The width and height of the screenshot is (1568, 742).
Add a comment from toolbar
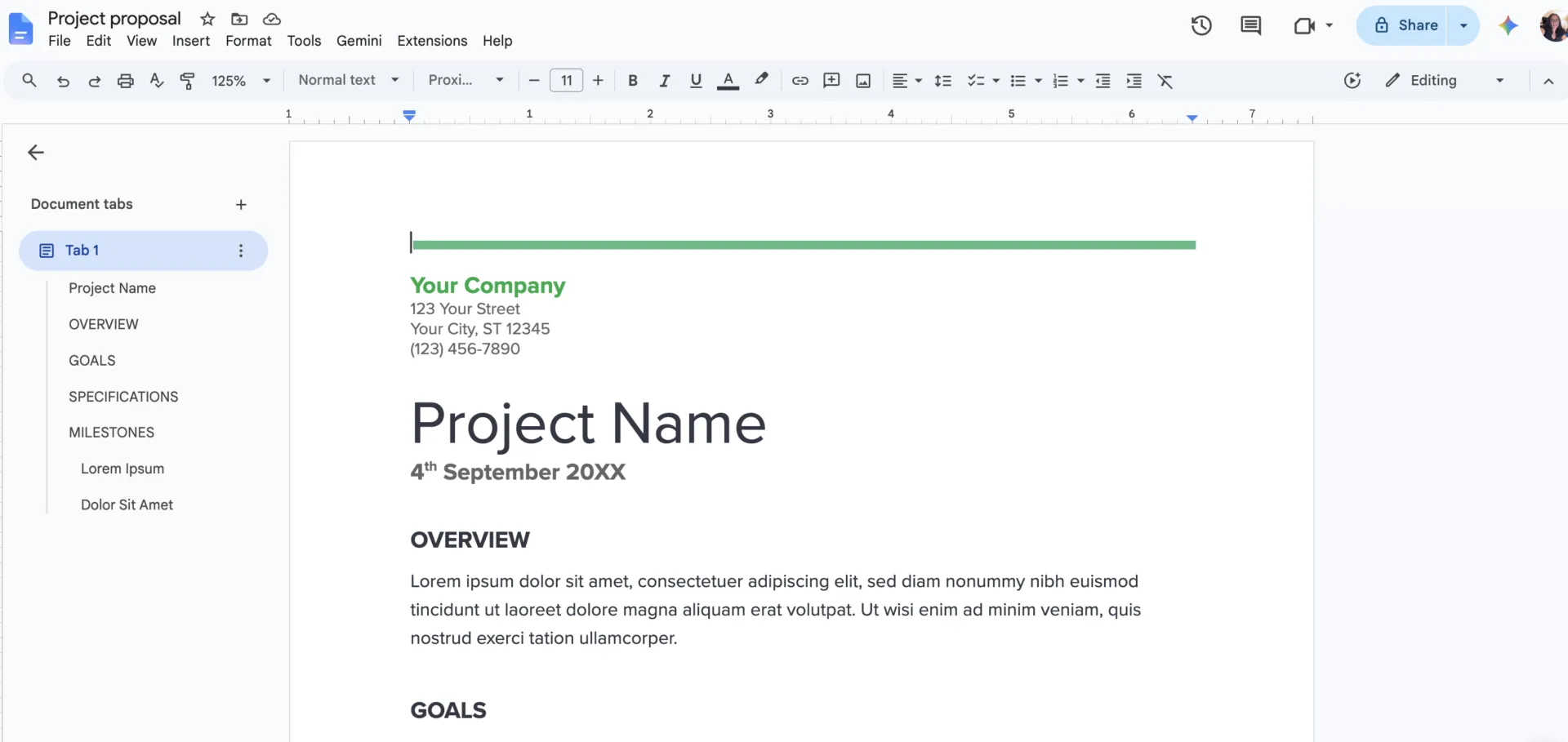[831, 80]
